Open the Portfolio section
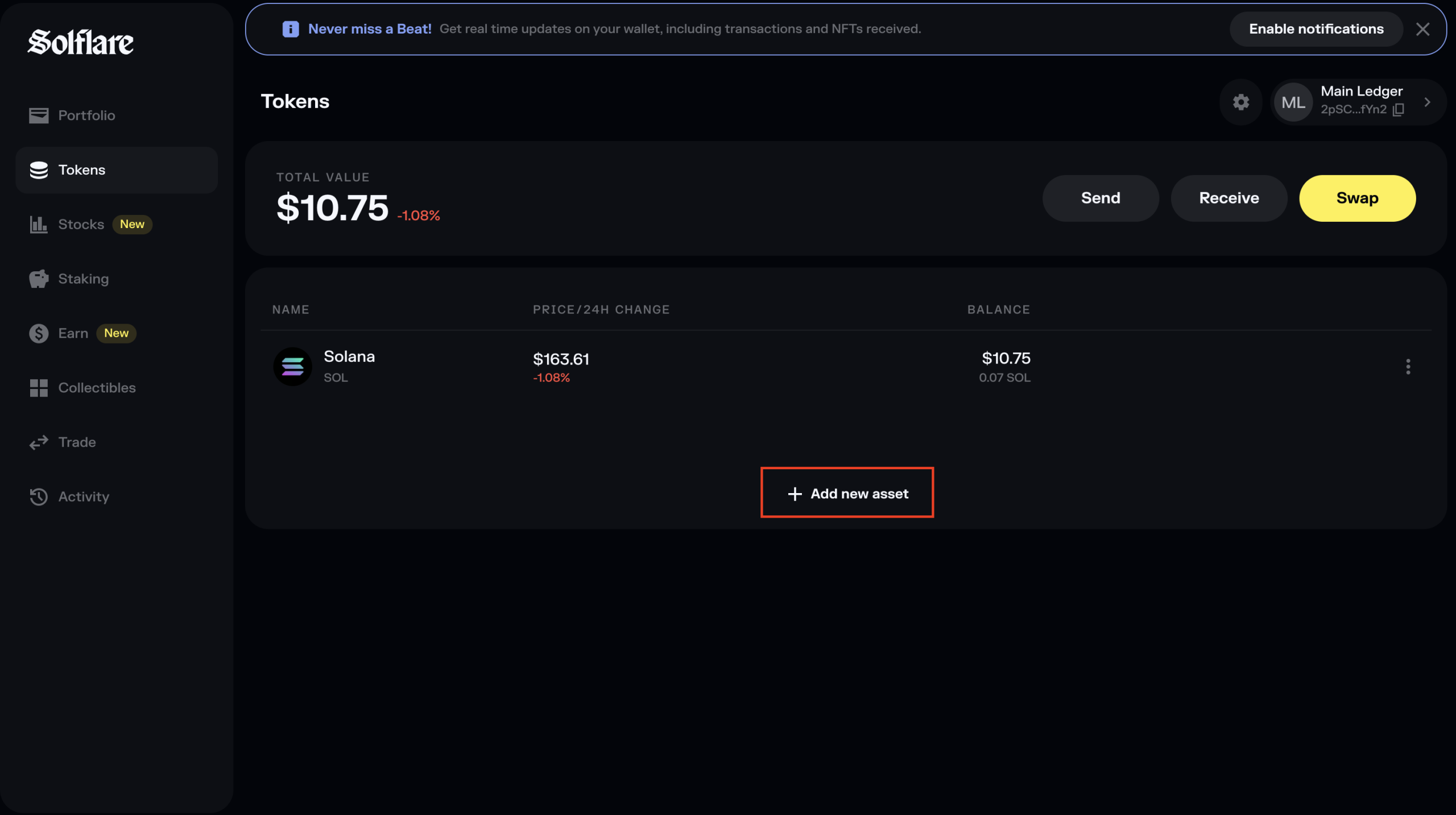 (x=86, y=115)
